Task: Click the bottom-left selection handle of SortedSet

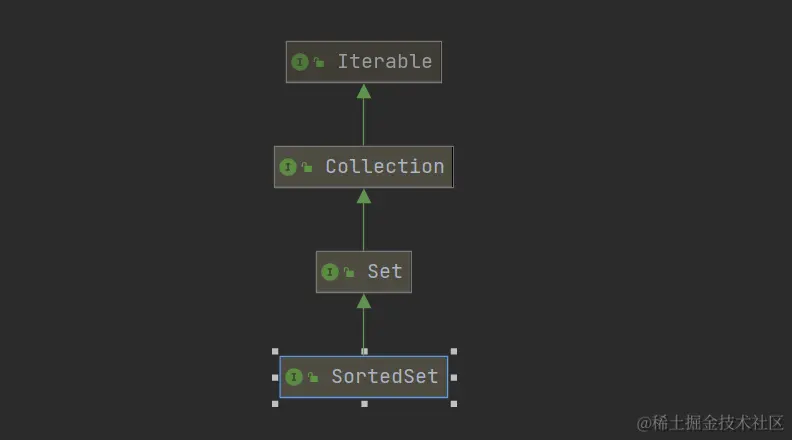Action: [275, 403]
